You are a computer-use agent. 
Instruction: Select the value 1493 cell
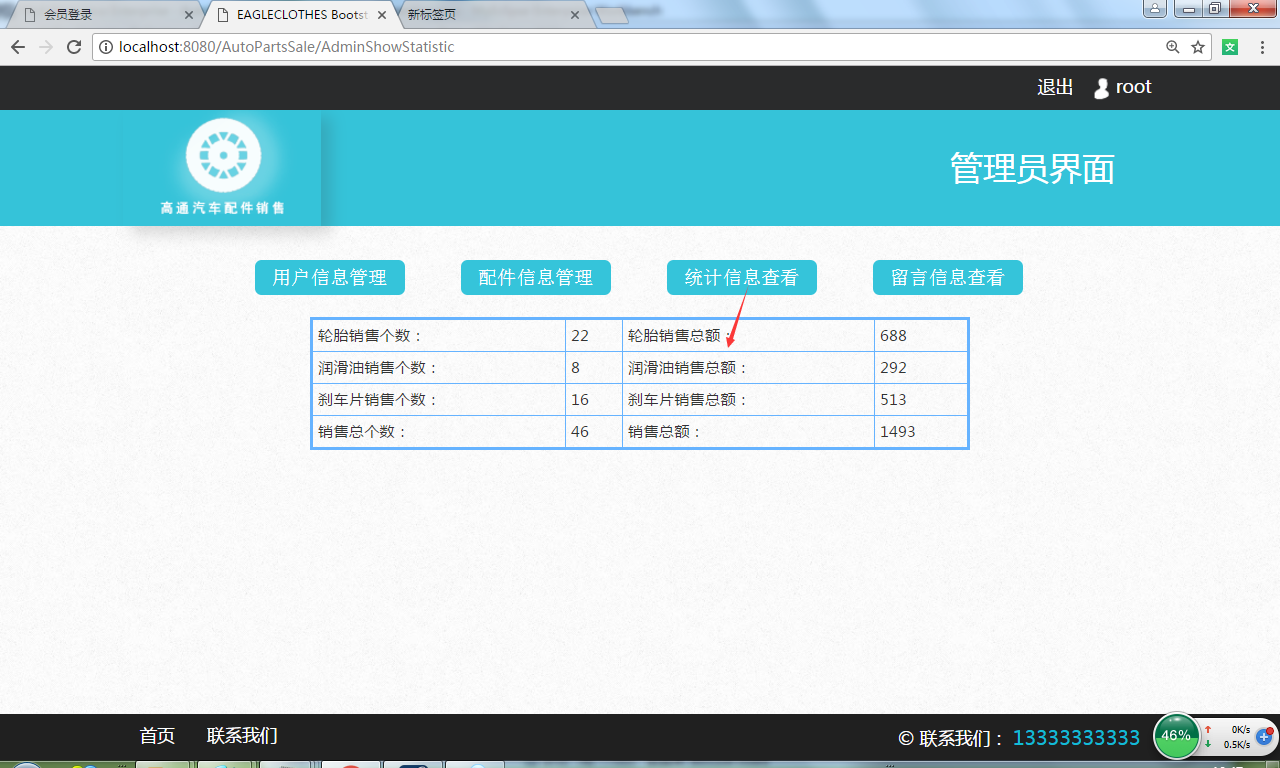point(921,432)
